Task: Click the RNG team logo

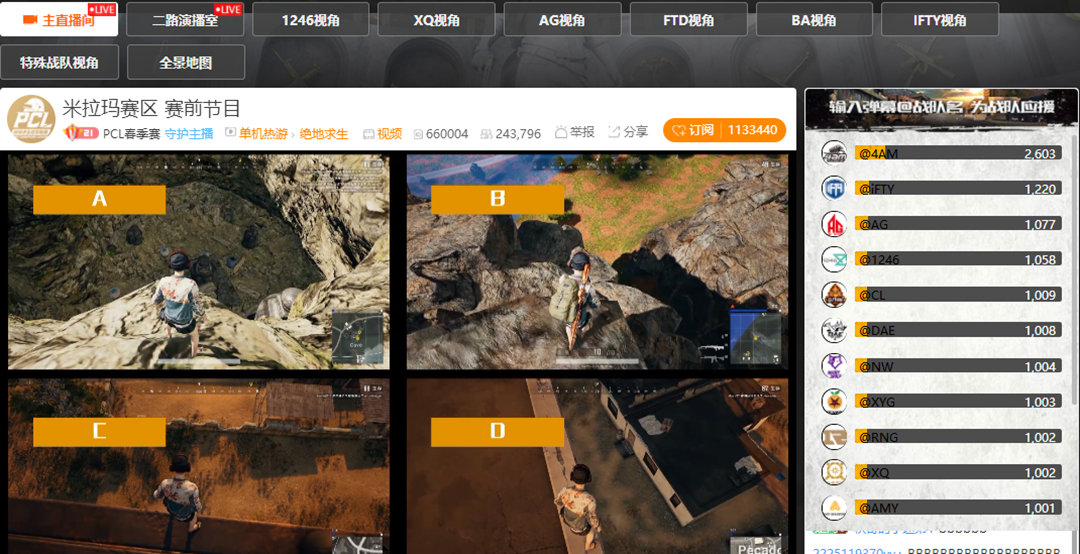Action: [x=834, y=437]
